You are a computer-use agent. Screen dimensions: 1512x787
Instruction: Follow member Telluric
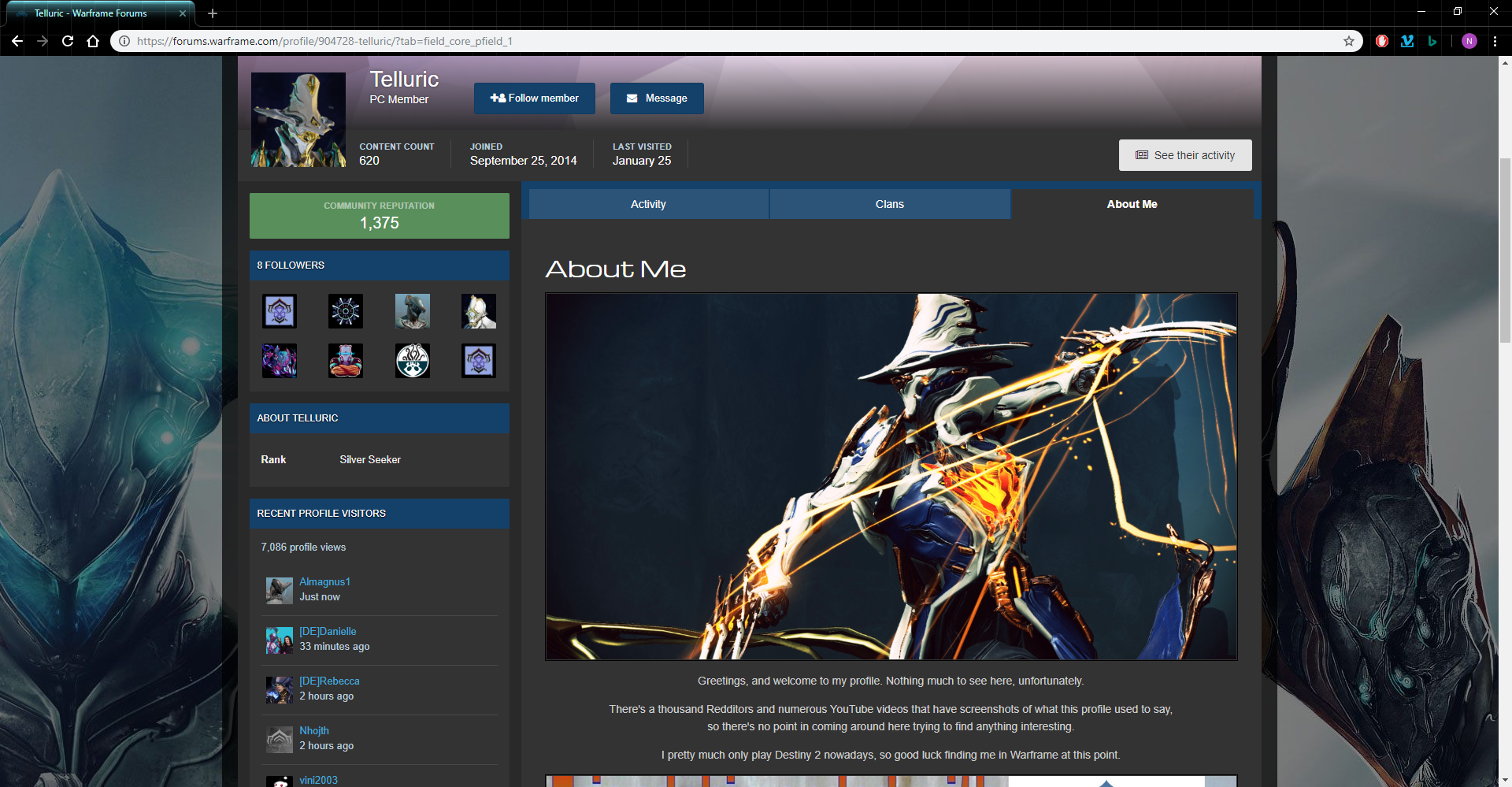point(535,98)
